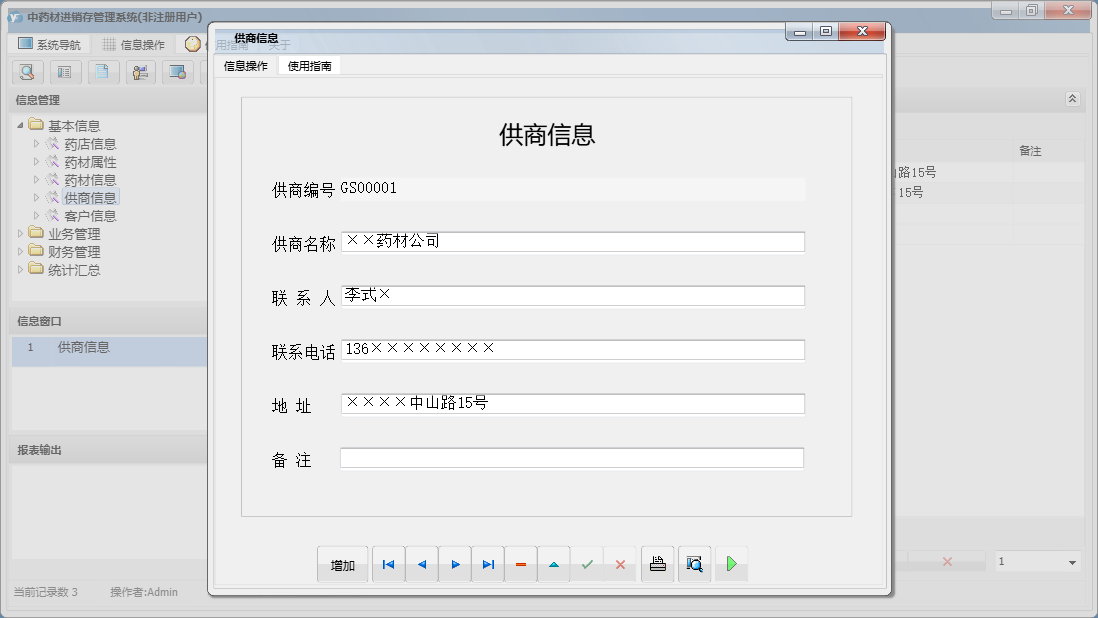Click the print icon
The image size is (1098, 618).
tap(657, 564)
